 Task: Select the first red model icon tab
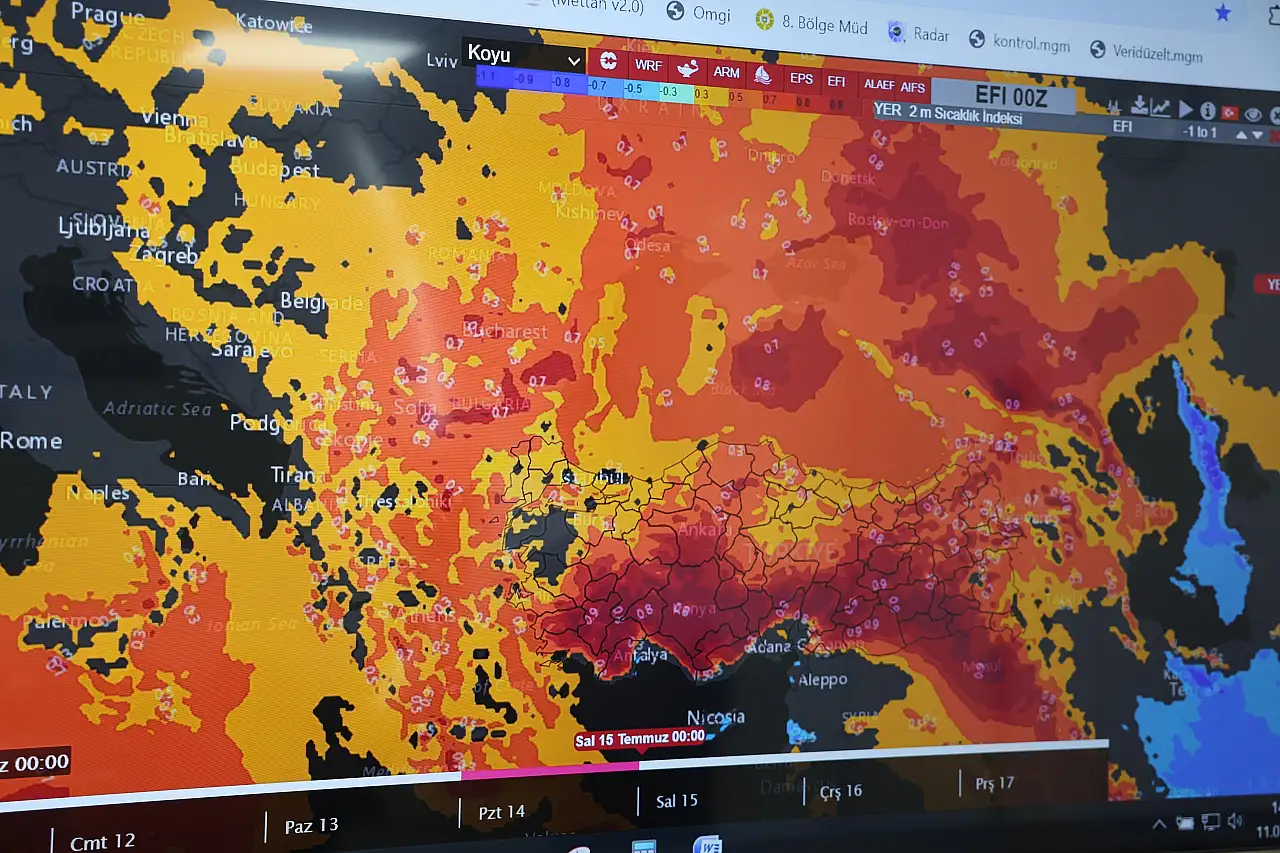click(x=608, y=61)
